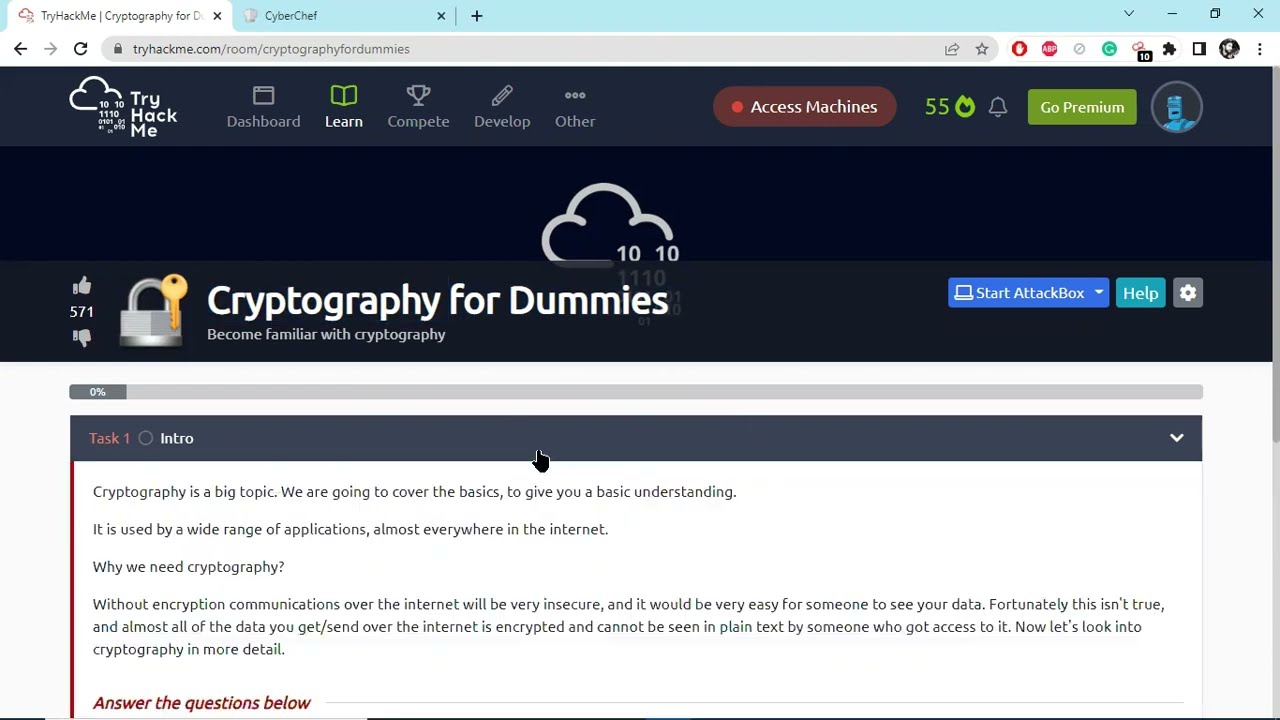Click the room padlock key image
1280x720 pixels.
(153, 310)
